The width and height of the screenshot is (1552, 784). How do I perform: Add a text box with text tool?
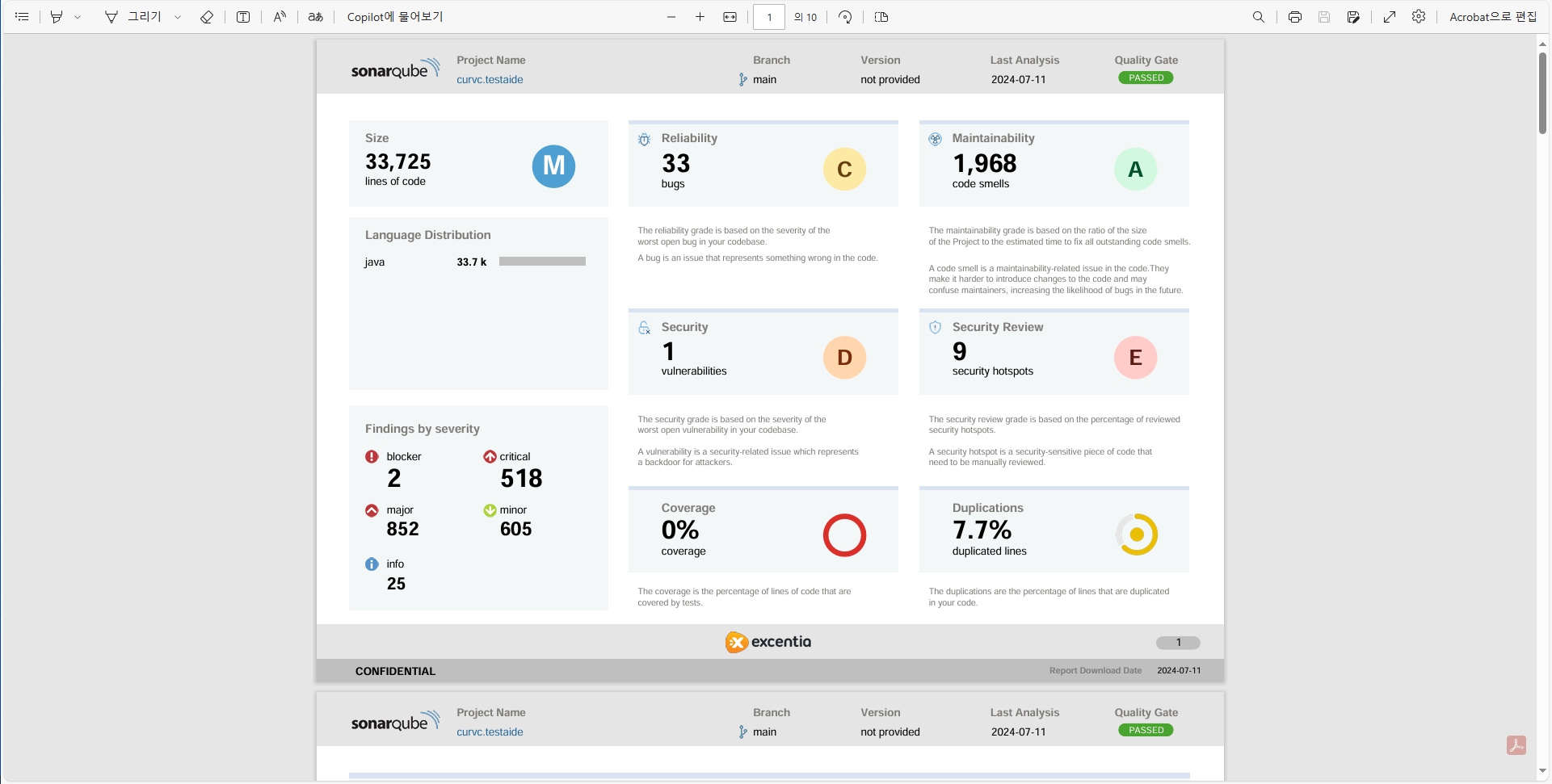tap(243, 17)
